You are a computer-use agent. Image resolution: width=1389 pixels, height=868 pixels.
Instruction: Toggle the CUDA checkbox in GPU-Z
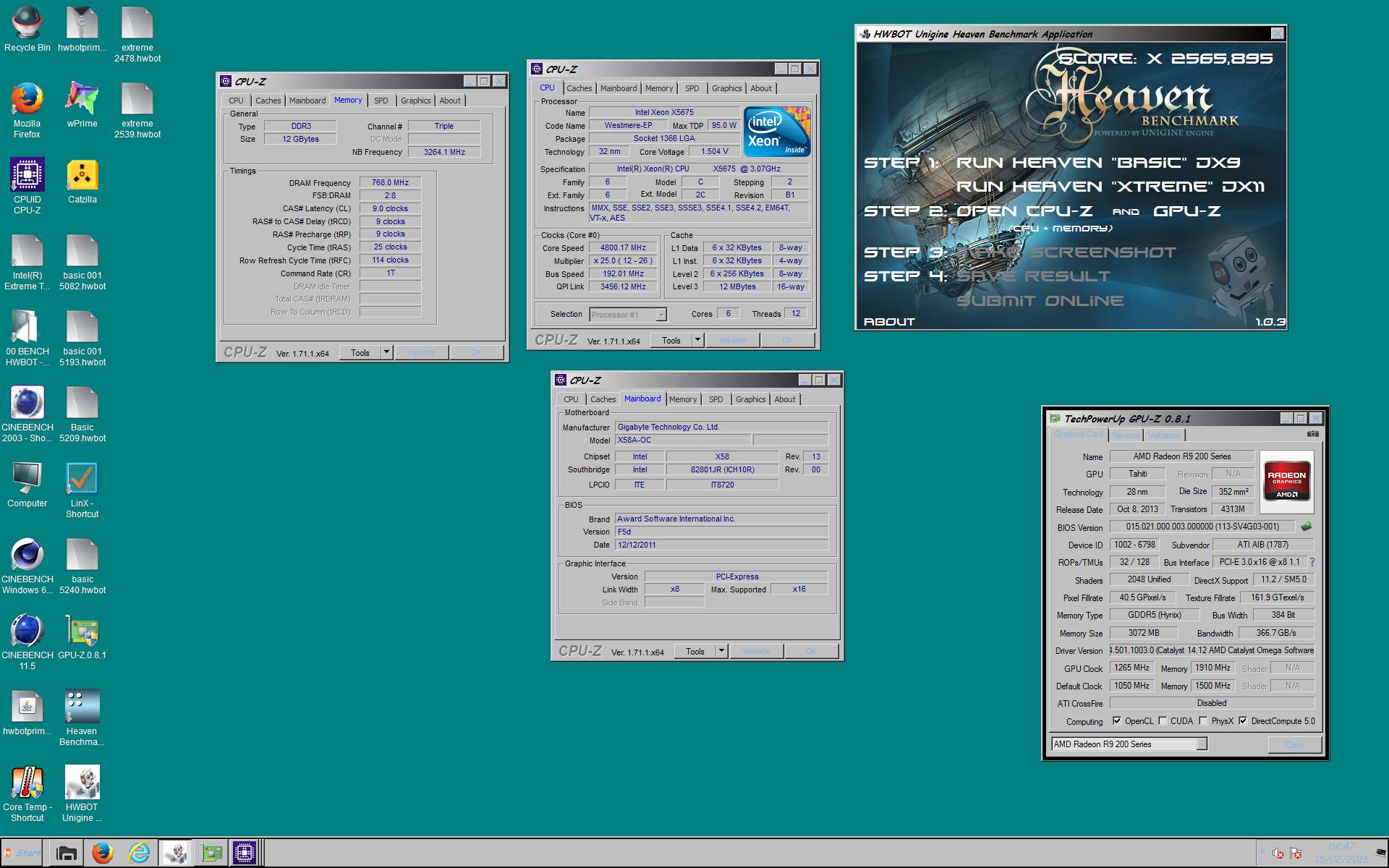(1163, 720)
